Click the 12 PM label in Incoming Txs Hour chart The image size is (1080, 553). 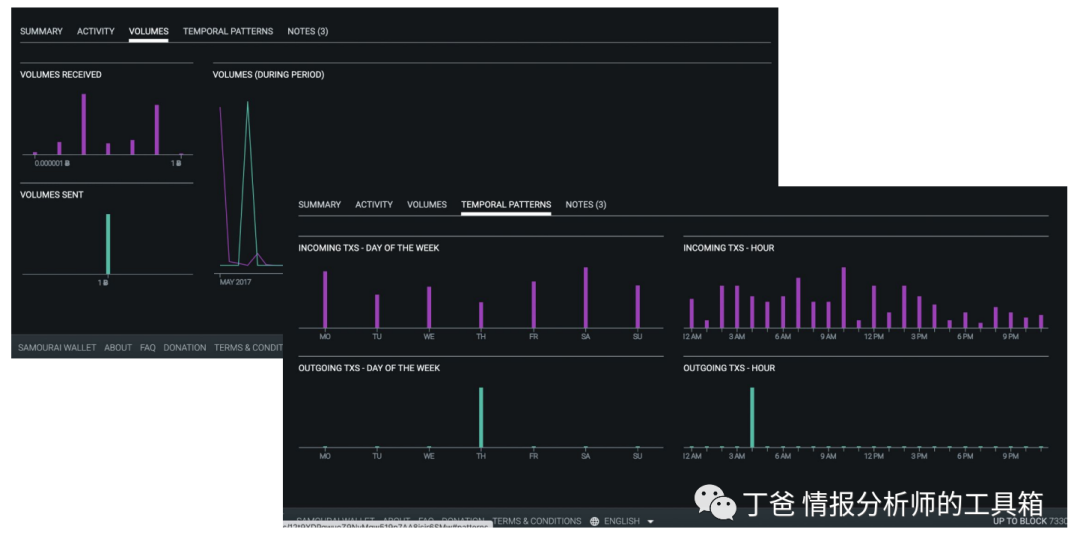(874, 337)
